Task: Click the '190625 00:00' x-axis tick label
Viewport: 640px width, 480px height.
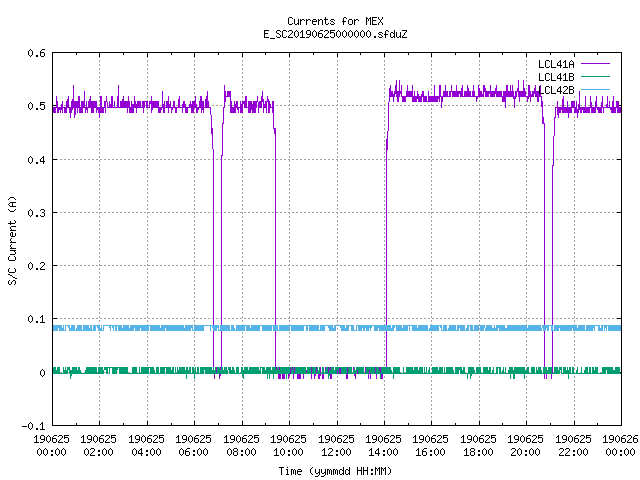Action: click(51, 446)
